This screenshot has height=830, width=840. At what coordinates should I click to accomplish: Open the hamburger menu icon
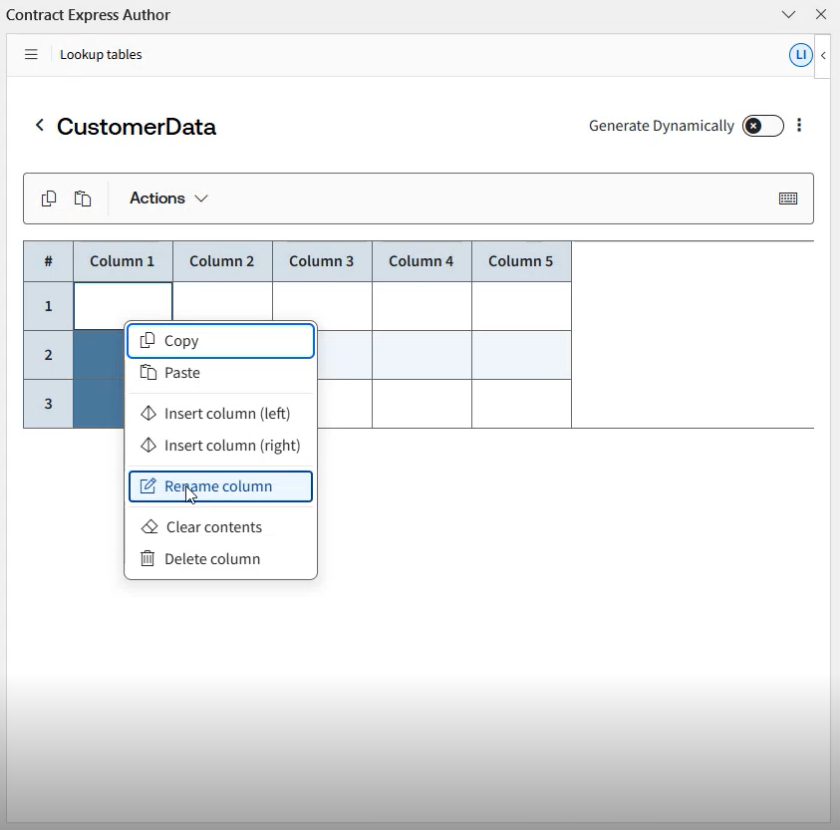coord(31,55)
